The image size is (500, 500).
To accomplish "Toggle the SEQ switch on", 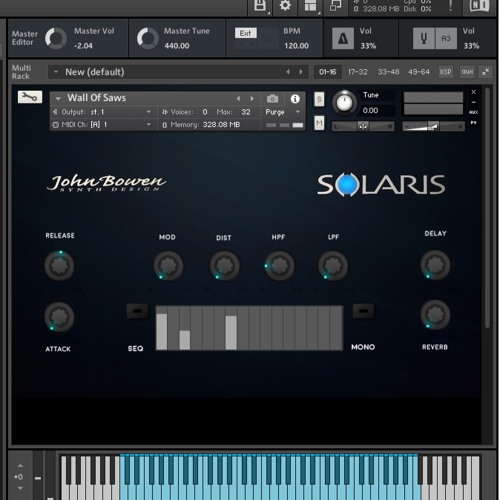I will point(137,311).
